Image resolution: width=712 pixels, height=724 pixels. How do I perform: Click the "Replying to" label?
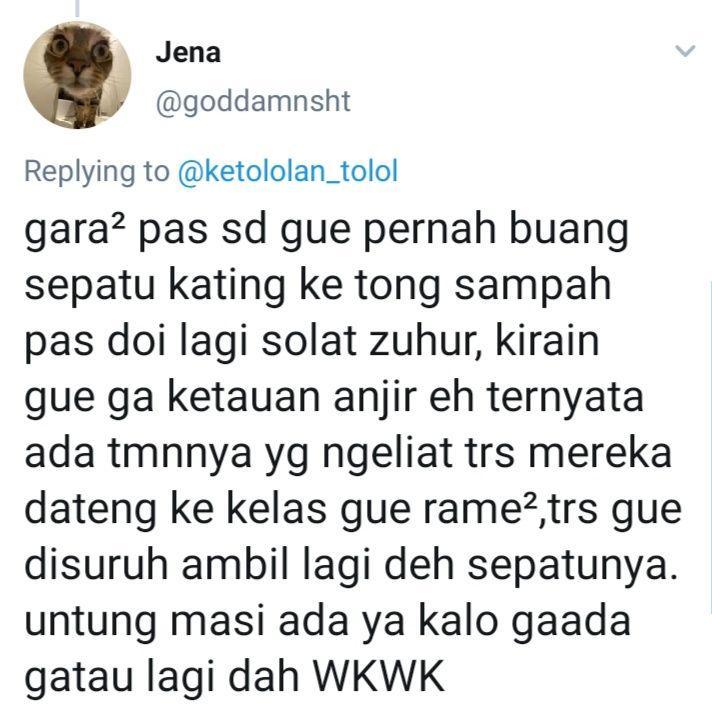(97, 172)
